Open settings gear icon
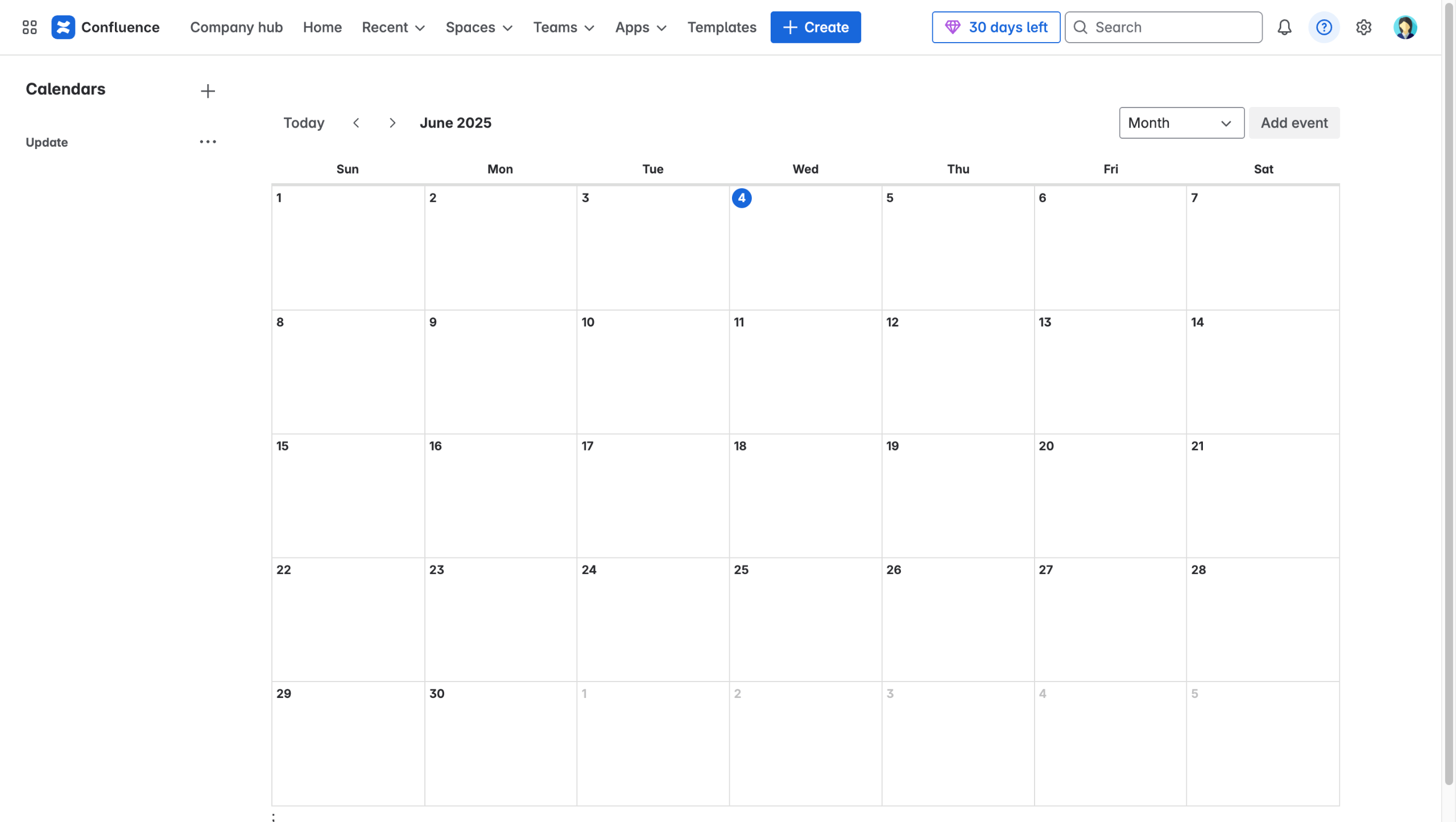This screenshot has height=822, width=1456. tap(1364, 27)
